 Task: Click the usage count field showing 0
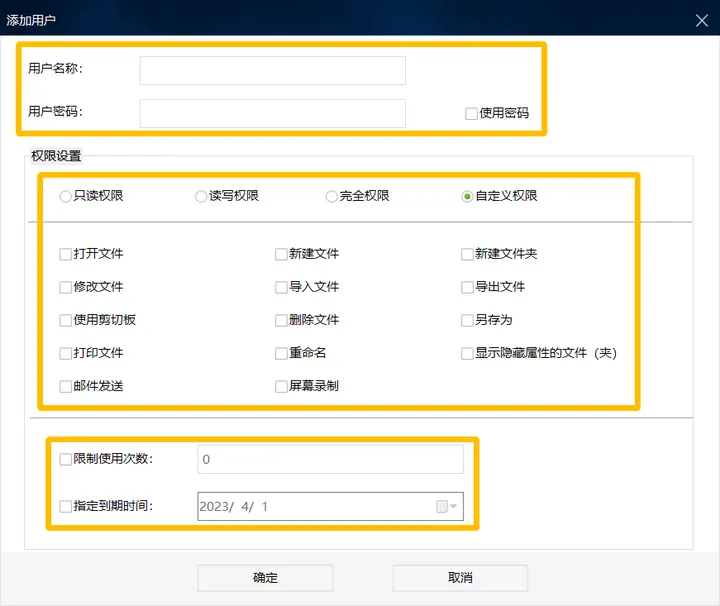coord(331,459)
